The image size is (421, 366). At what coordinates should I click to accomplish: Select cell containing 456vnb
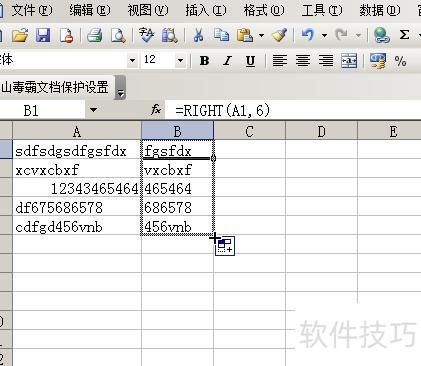click(178, 226)
